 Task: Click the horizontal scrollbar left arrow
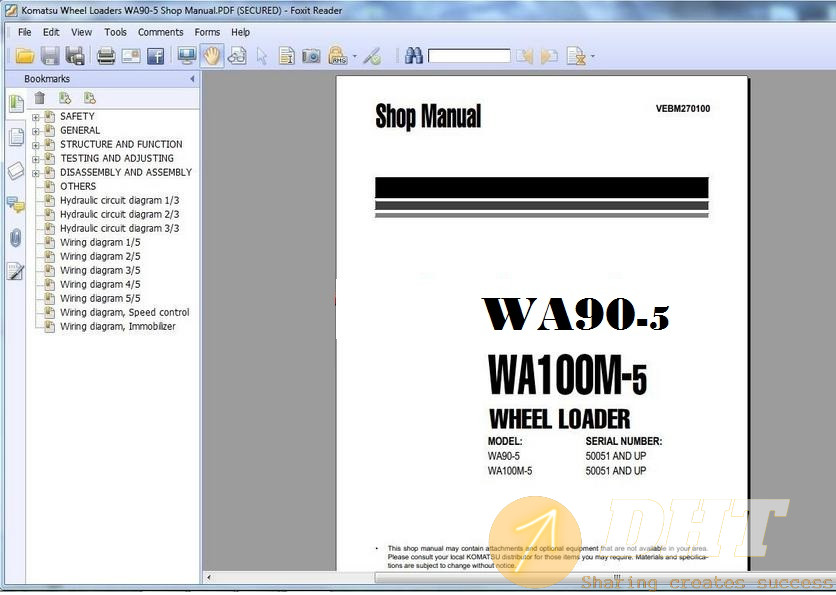pyautogui.click(x=208, y=577)
